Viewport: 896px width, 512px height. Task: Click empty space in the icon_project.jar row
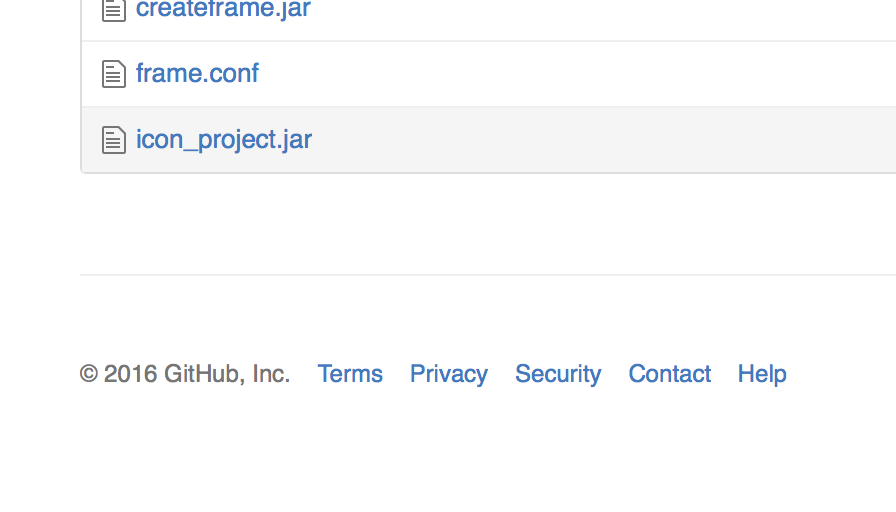[600, 140]
